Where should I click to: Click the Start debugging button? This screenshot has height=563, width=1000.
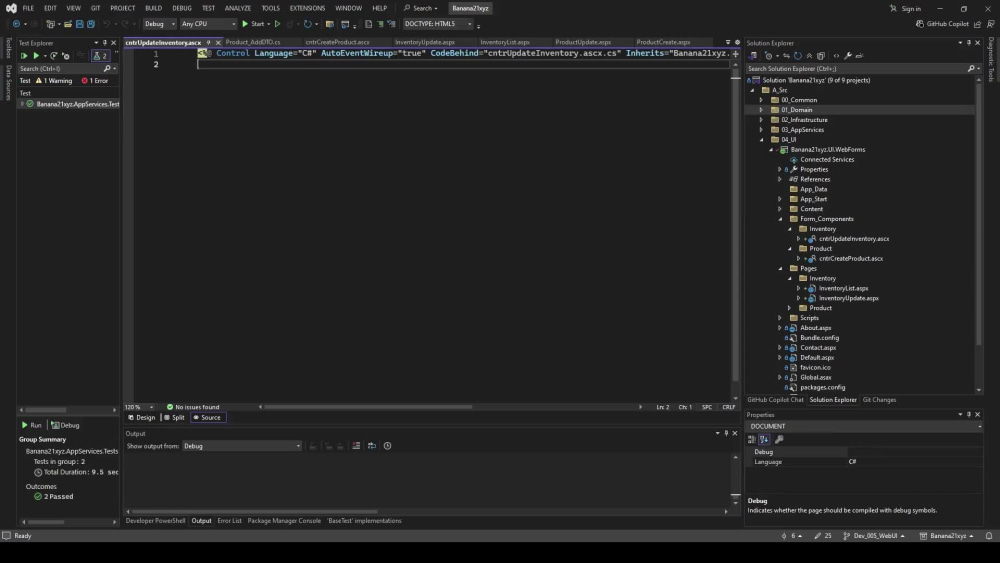[x=253, y=24]
